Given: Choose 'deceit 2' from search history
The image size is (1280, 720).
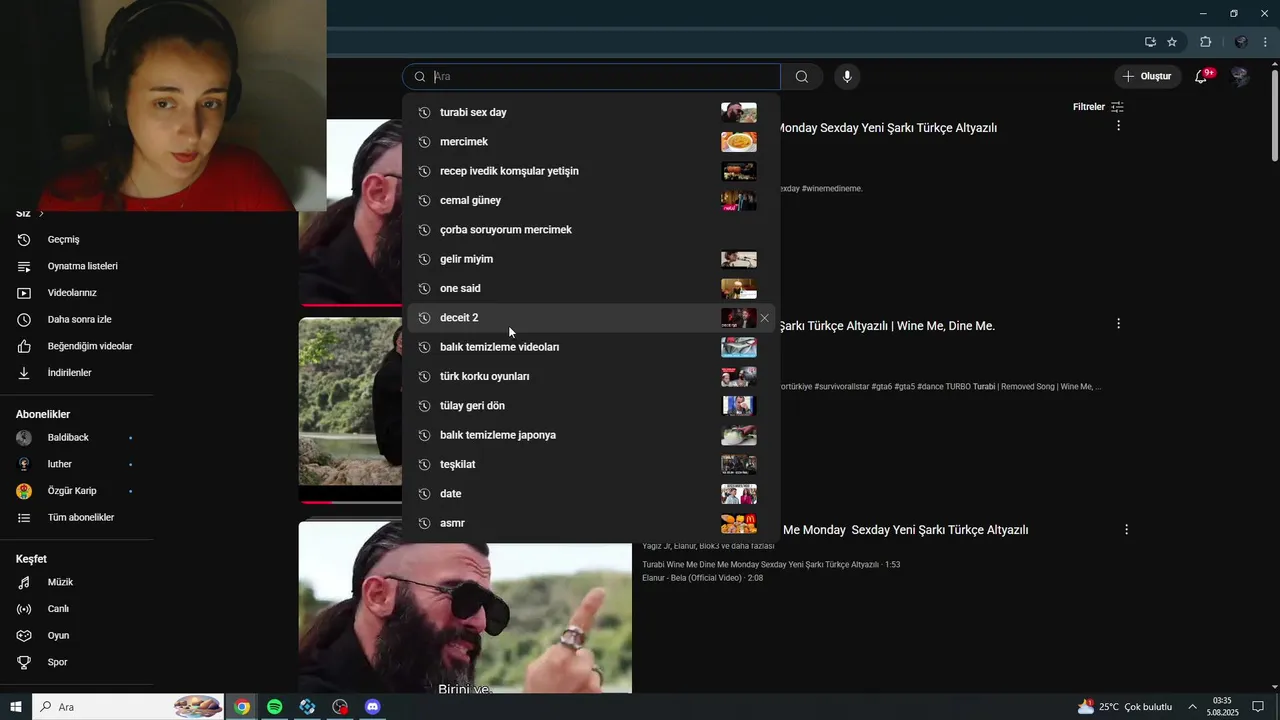Looking at the screenshot, I should pos(591,318).
